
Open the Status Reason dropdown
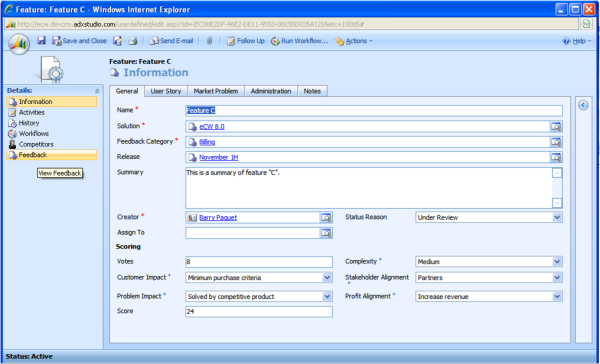tap(489, 217)
